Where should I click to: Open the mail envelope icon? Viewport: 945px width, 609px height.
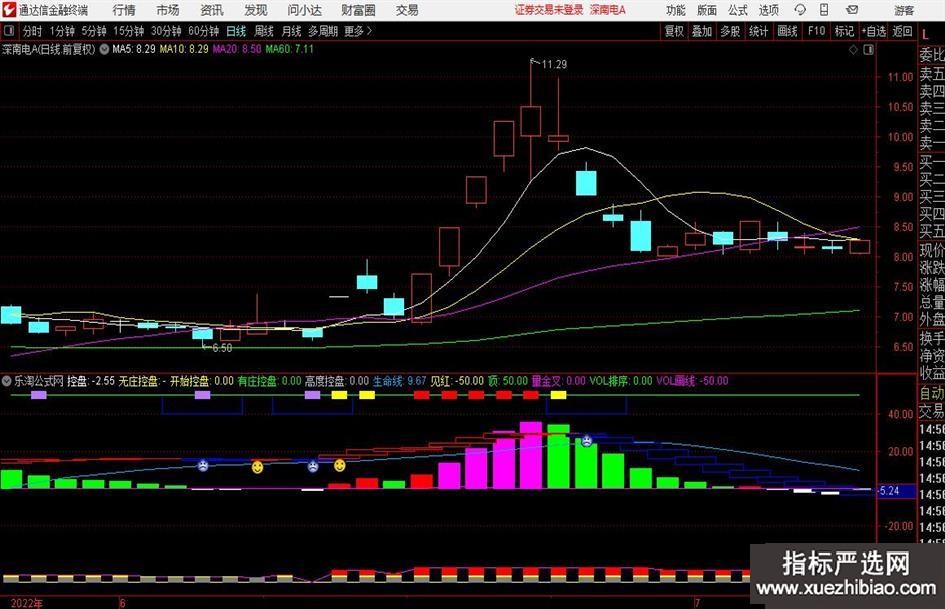852,10
